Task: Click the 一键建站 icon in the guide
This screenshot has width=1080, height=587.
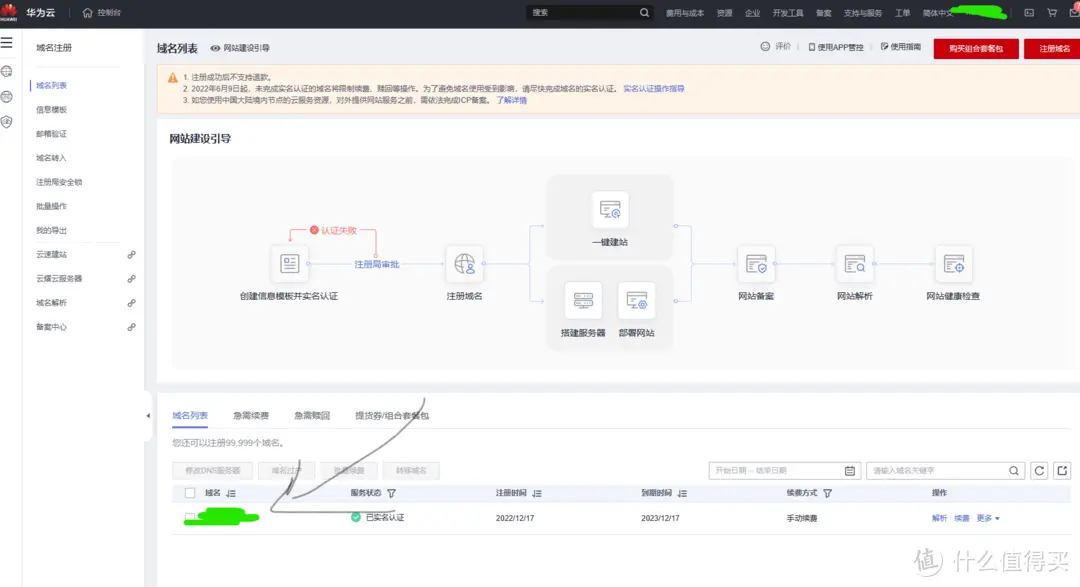Action: [x=610, y=210]
